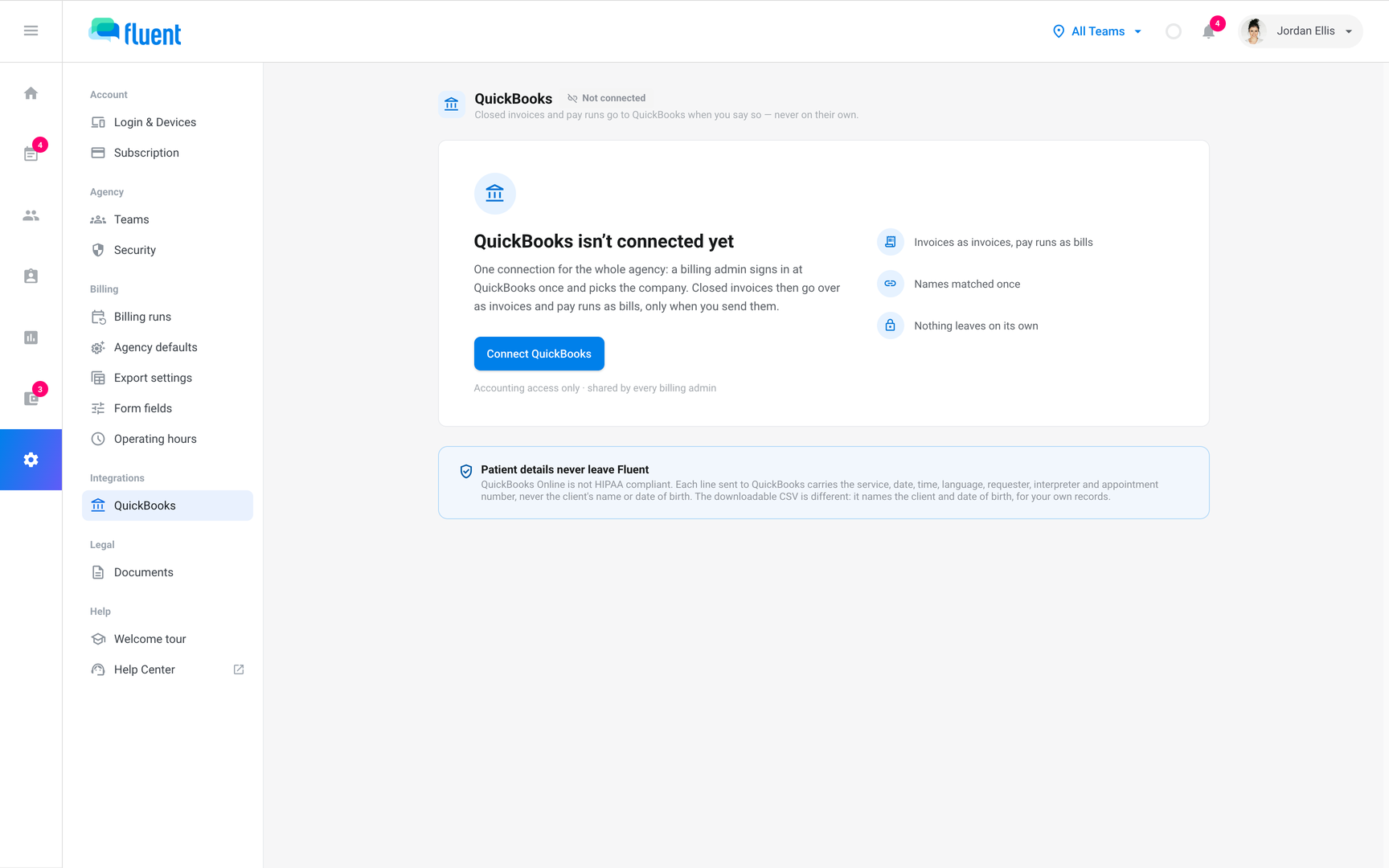Select the settings gear in the rail
Image resolution: width=1389 pixels, height=868 pixels.
31,460
